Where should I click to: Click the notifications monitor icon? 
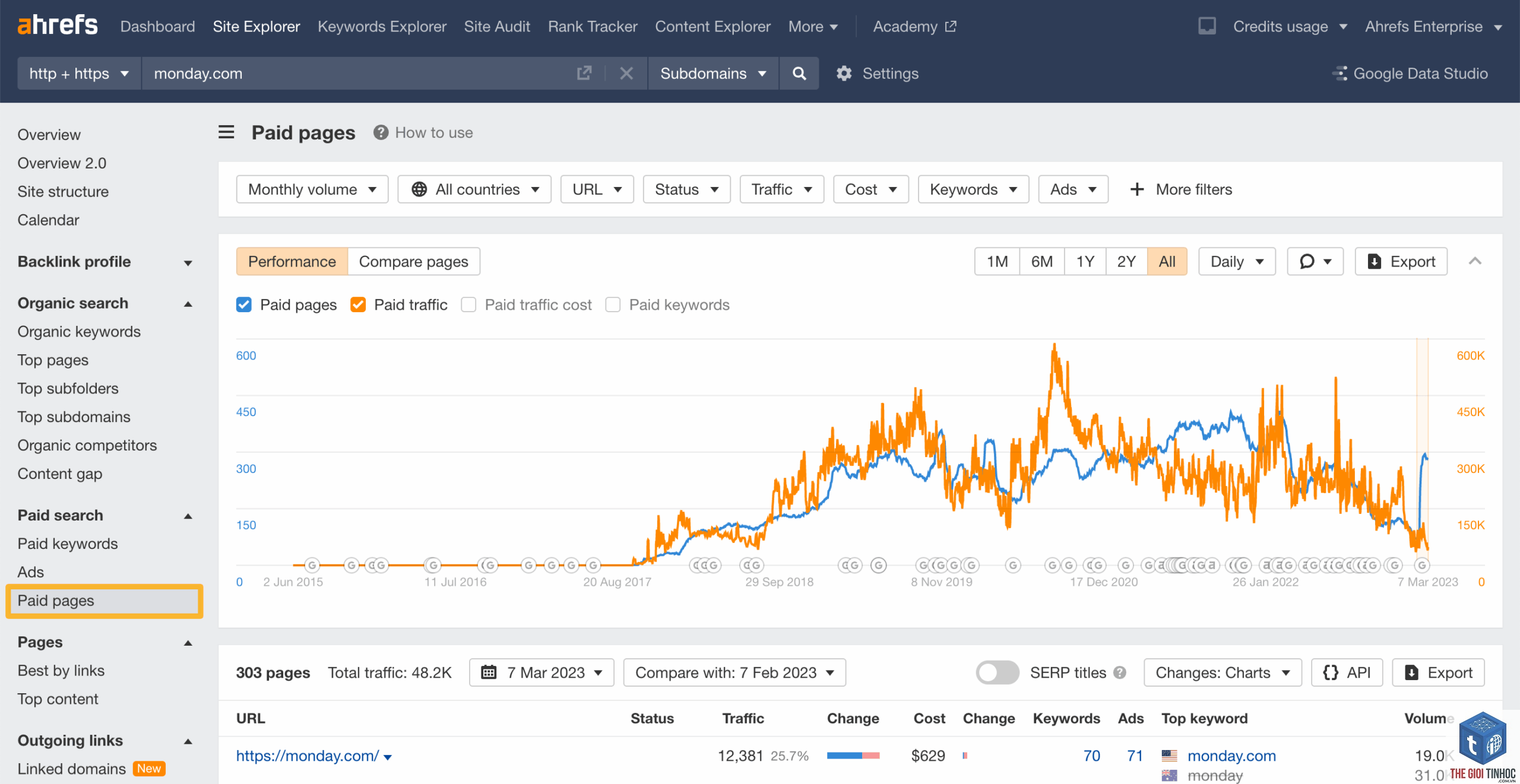coord(1206,26)
